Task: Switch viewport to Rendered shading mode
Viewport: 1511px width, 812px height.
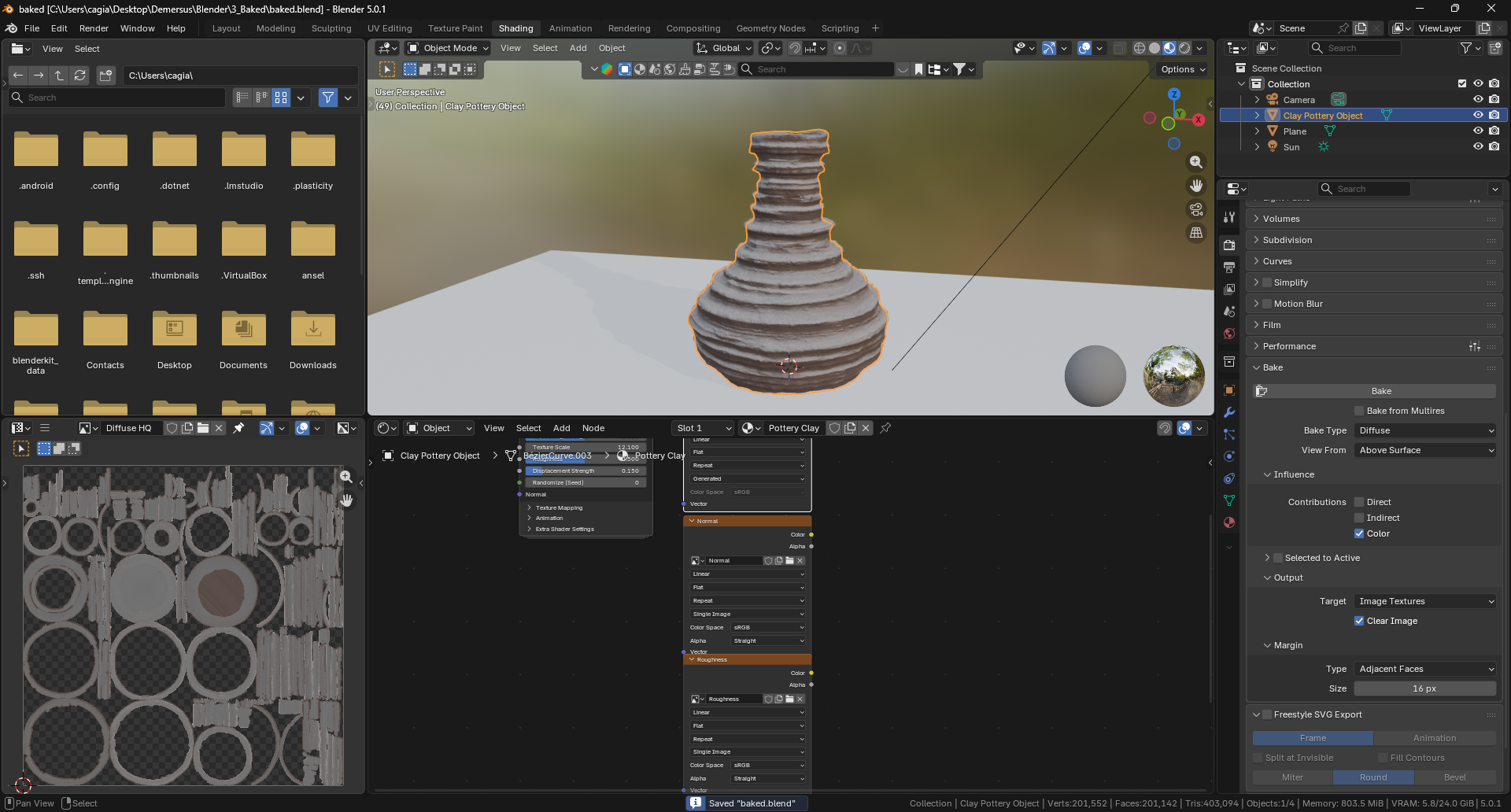Action: click(x=1185, y=48)
